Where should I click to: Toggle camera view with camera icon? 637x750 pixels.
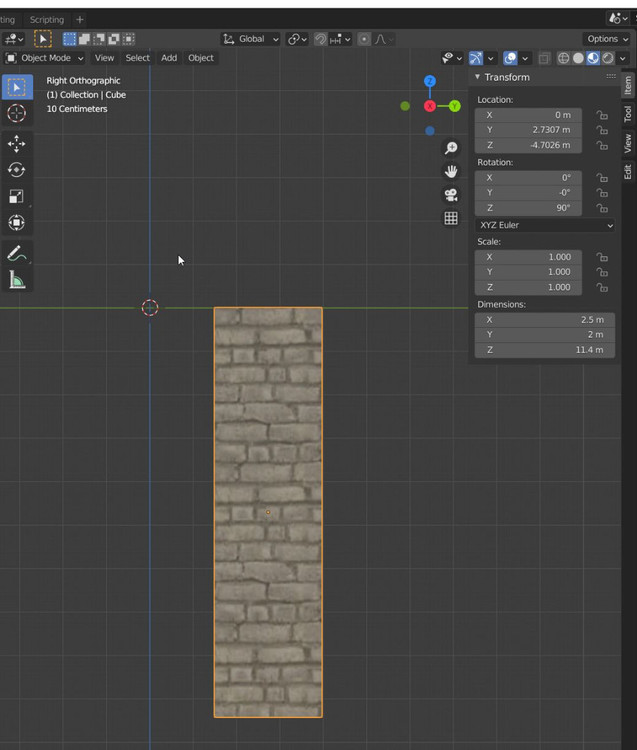(451, 194)
